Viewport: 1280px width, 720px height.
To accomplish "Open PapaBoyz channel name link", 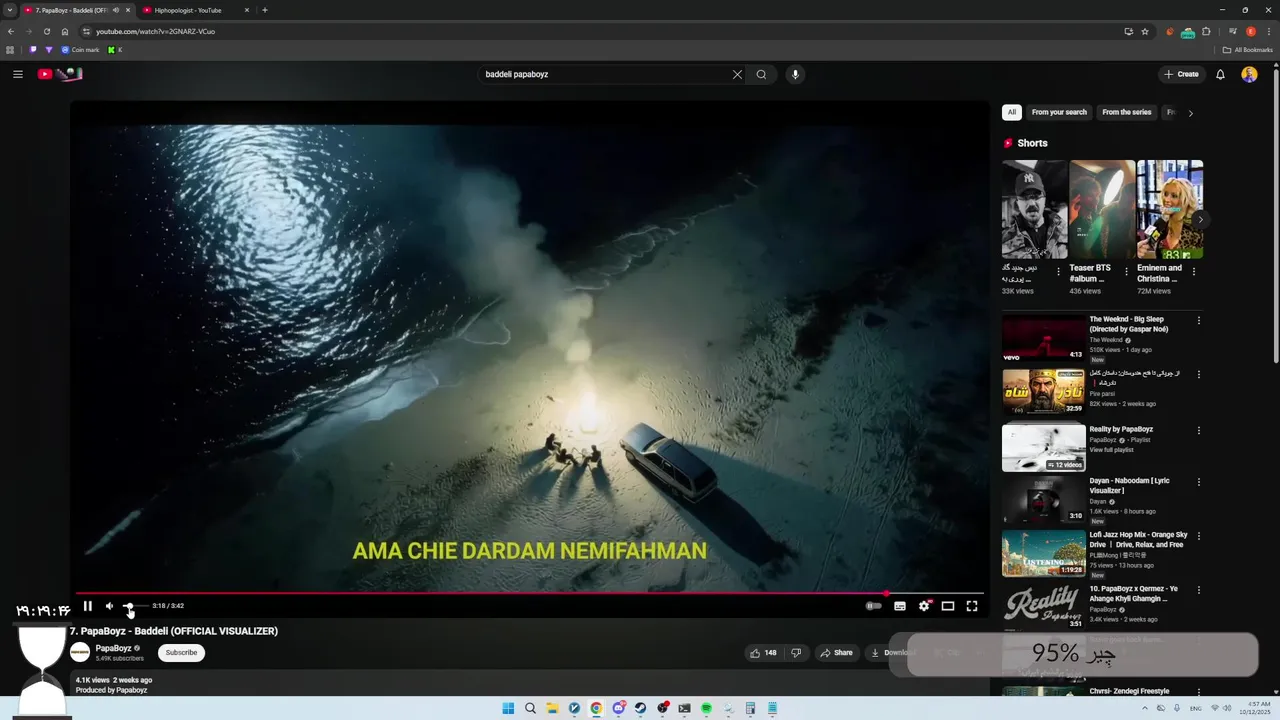I will (114, 648).
